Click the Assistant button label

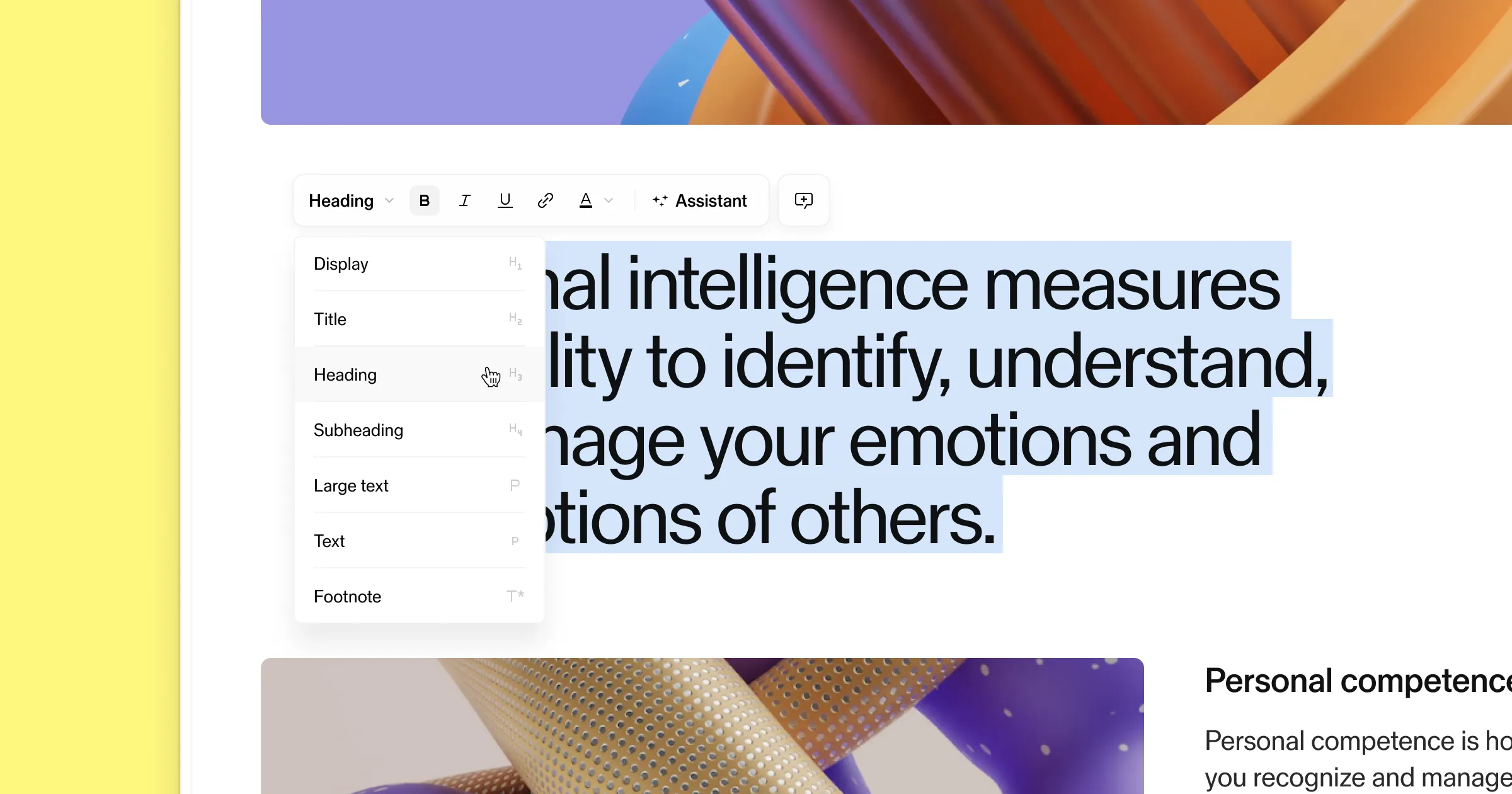pyautogui.click(x=711, y=200)
